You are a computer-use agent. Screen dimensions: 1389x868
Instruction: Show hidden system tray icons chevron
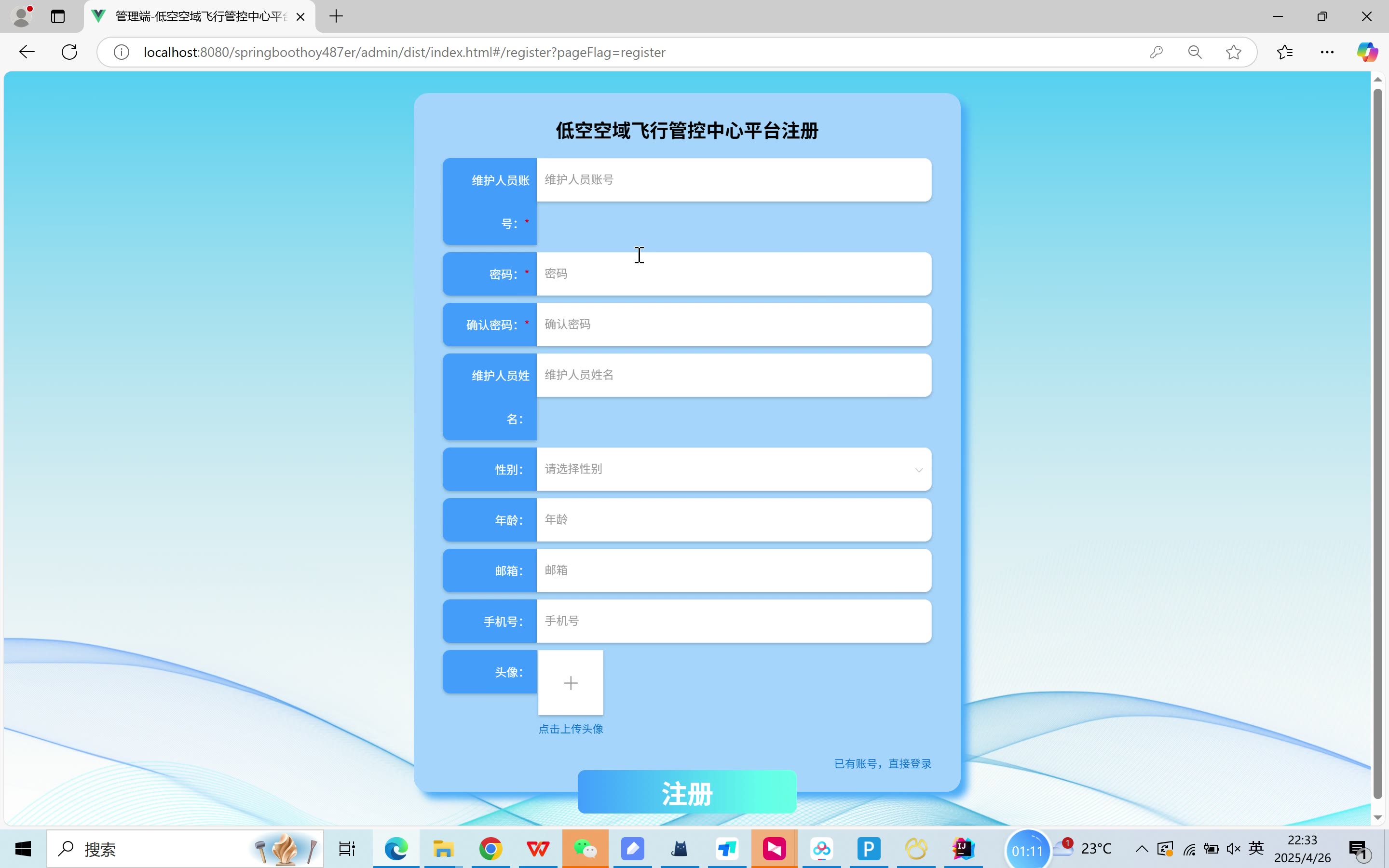tap(1142, 849)
